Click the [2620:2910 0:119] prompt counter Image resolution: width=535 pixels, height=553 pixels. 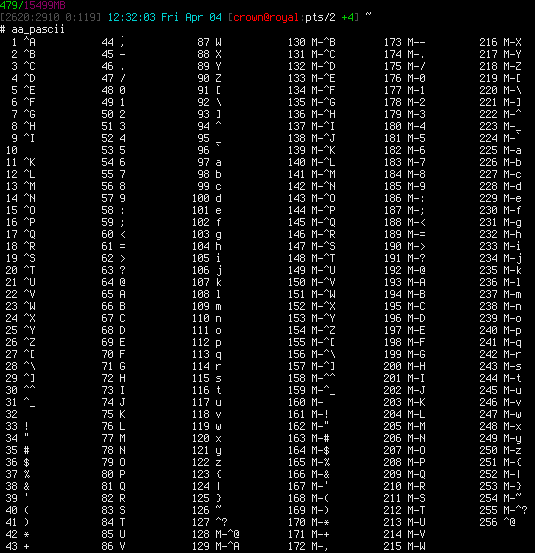tap(50, 17)
